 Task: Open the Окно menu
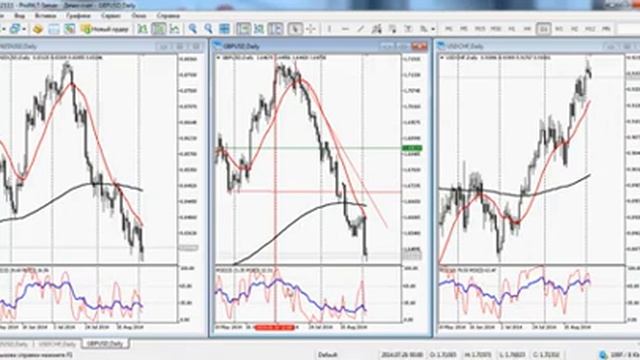(139, 16)
